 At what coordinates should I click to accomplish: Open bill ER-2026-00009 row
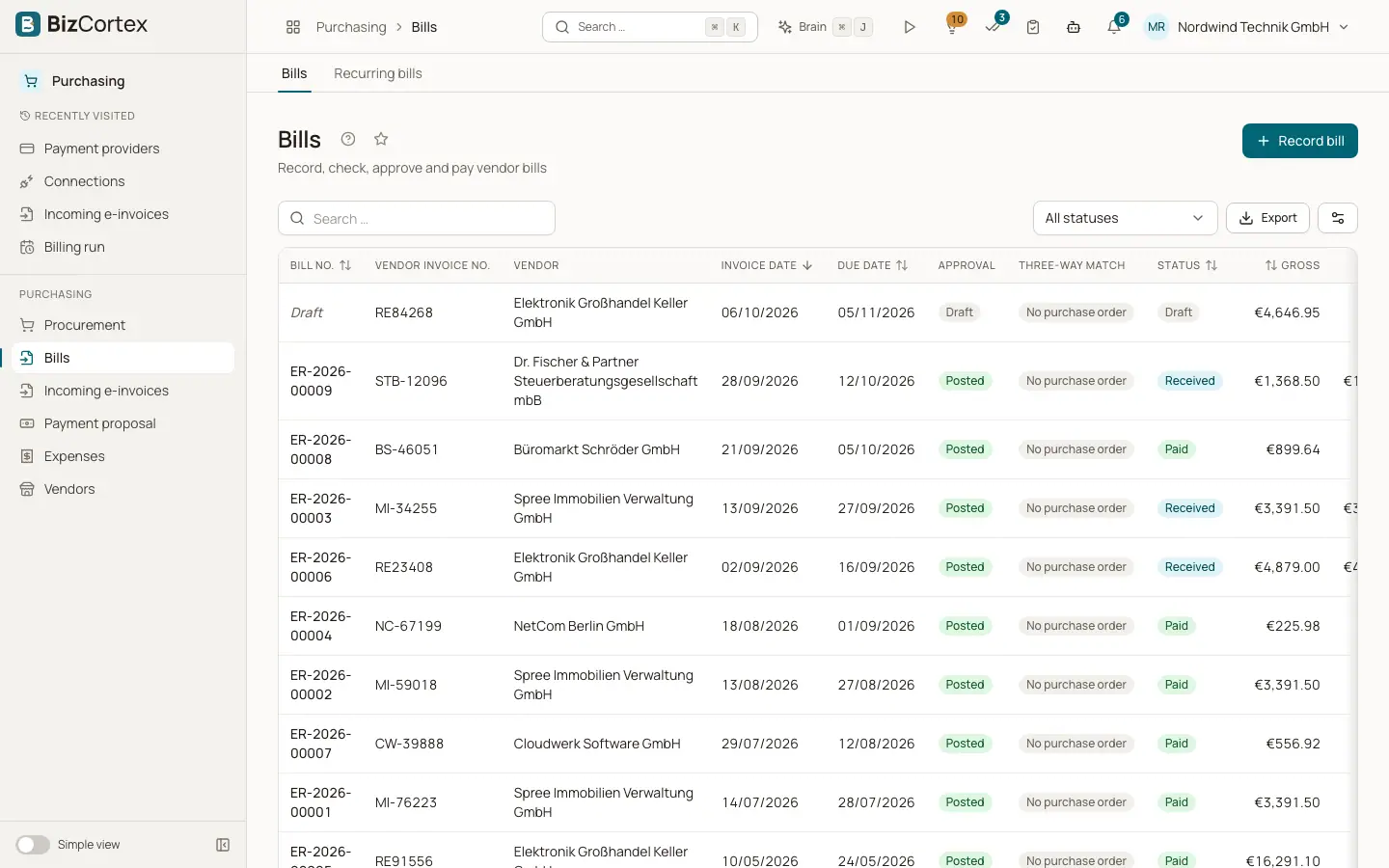[817, 381]
